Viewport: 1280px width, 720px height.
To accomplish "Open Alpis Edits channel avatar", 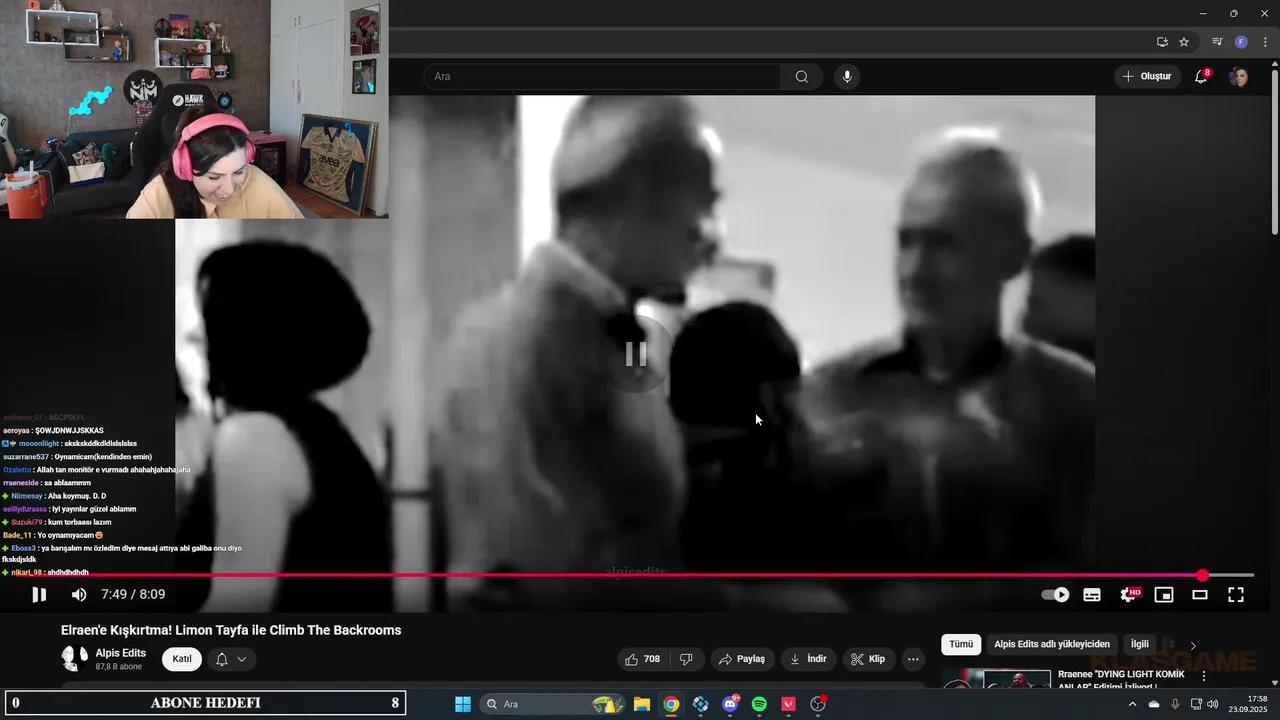I will (x=75, y=658).
